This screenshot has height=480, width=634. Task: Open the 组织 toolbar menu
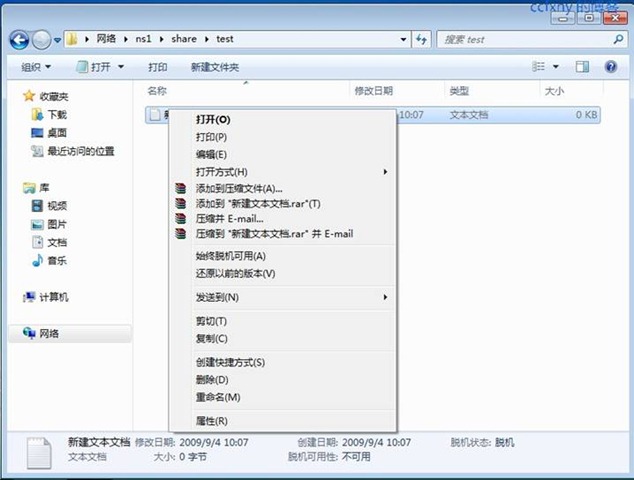pyautogui.click(x=36, y=67)
